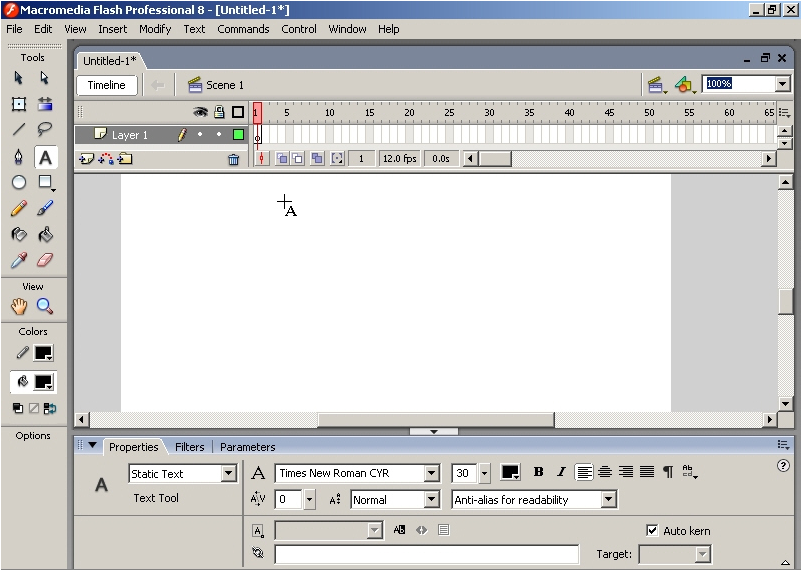The image size is (805, 570).
Task: Open the font size slider dropdown
Action: pos(484,473)
